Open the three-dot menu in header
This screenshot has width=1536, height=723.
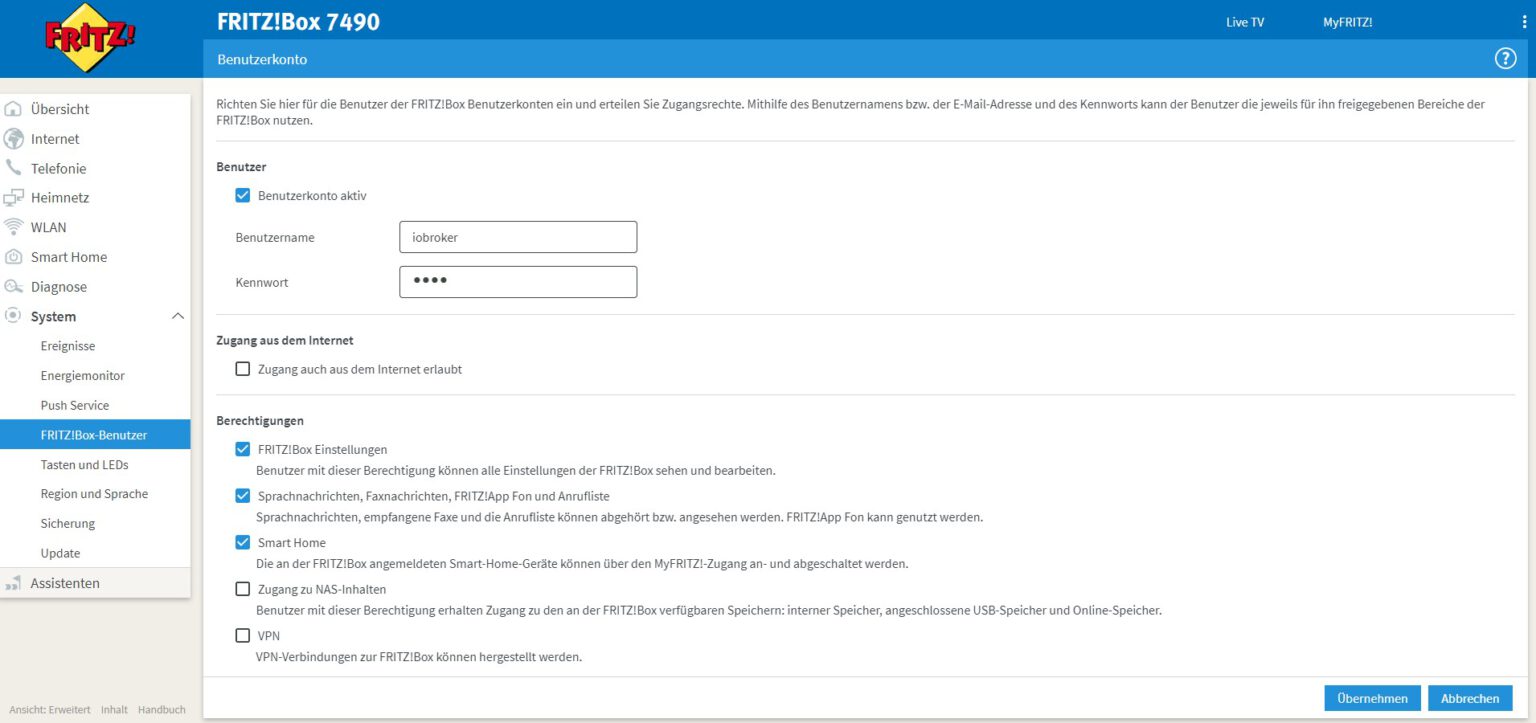(x=1524, y=21)
